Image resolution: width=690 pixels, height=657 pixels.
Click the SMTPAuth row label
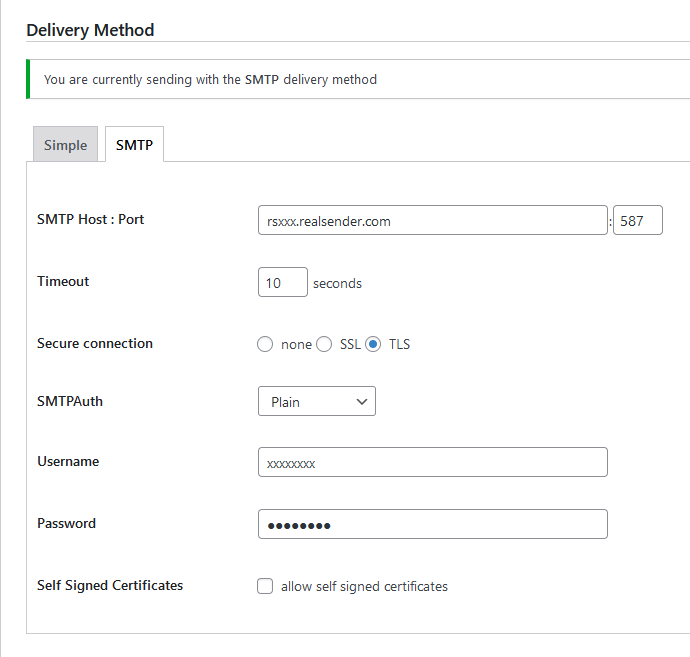(70, 401)
